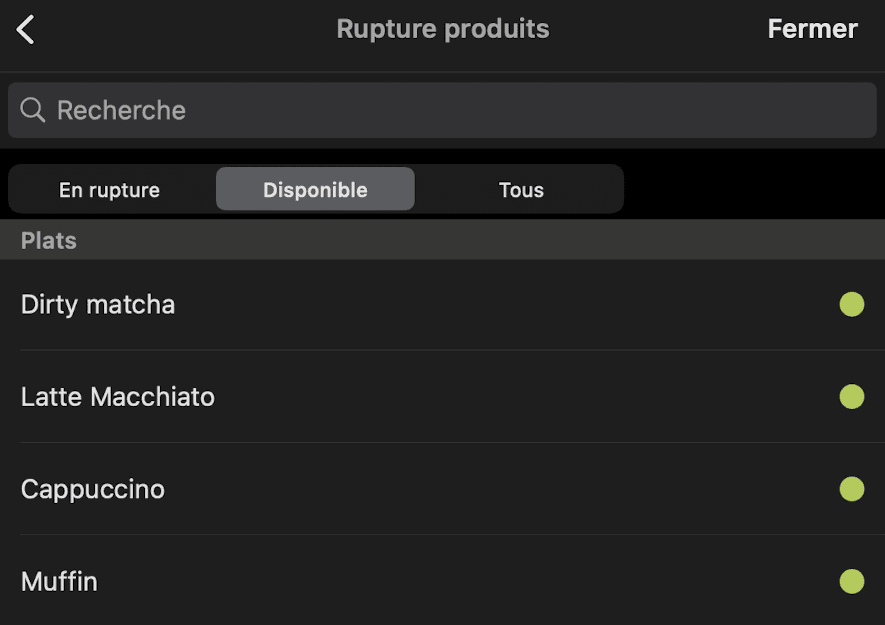Toggle availability dot next to Cappuccino

pyautogui.click(x=852, y=489)
